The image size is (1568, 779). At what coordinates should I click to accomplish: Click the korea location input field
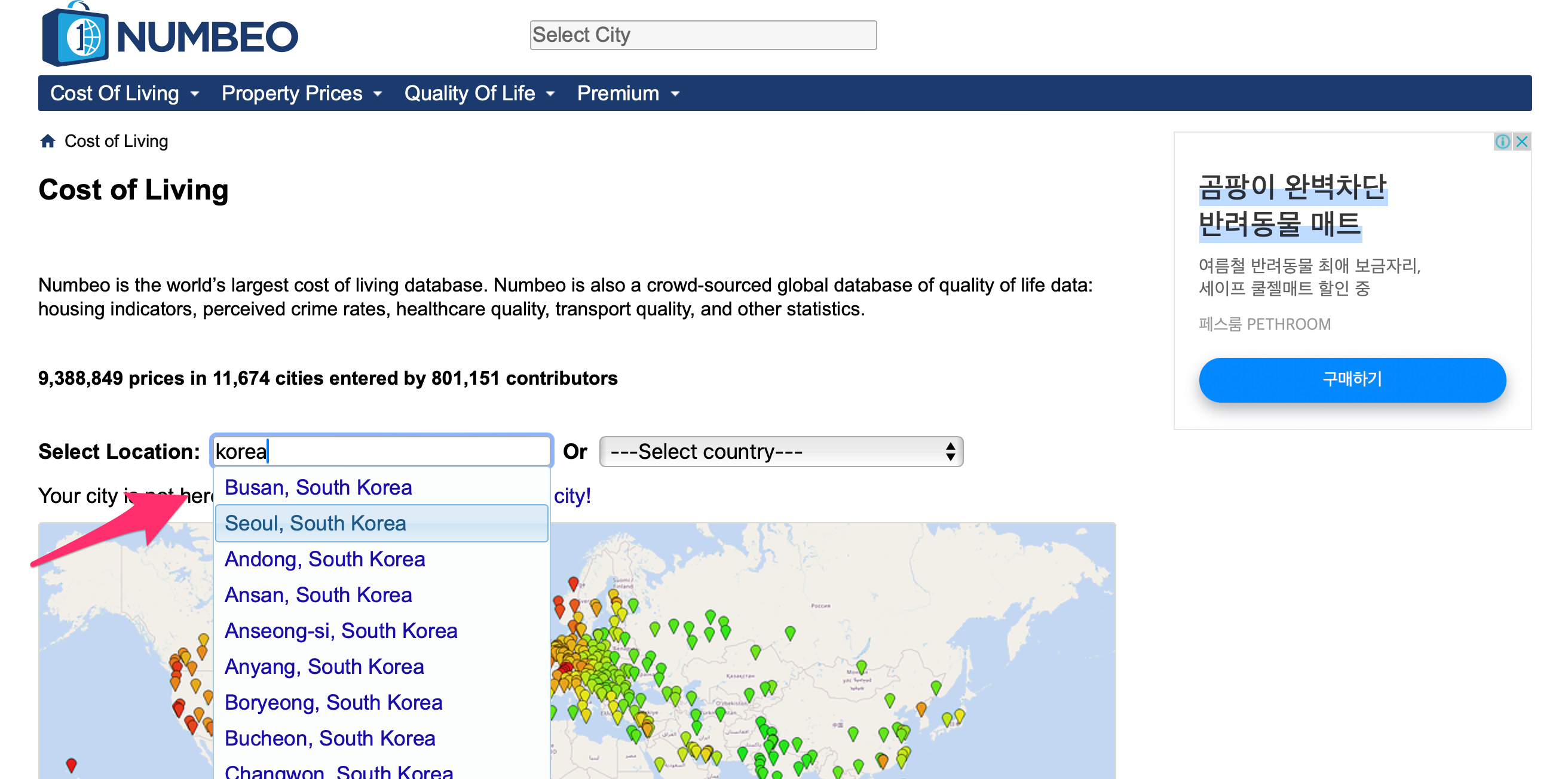coord(381,452)
